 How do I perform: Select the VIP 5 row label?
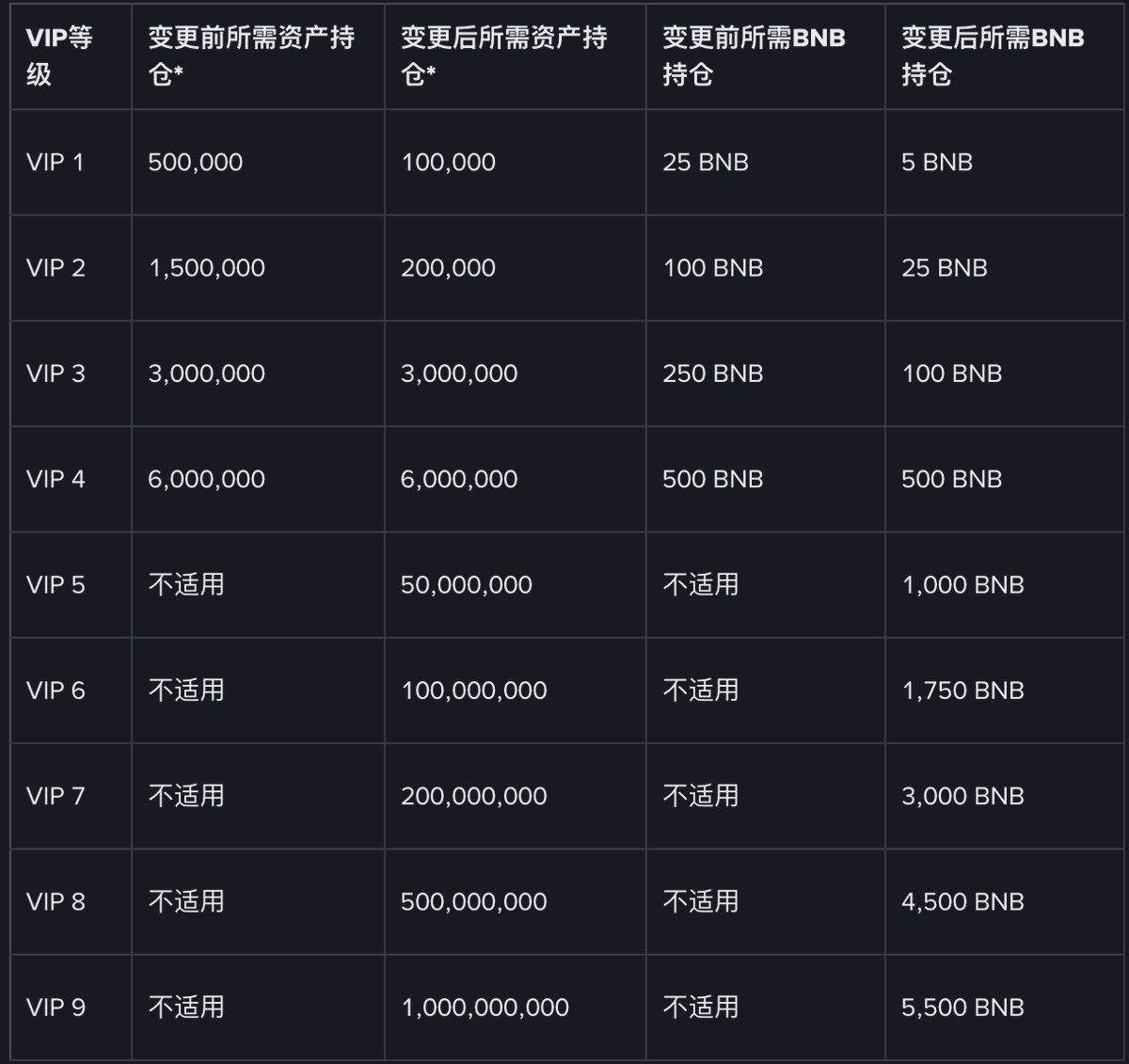point(56,585)
